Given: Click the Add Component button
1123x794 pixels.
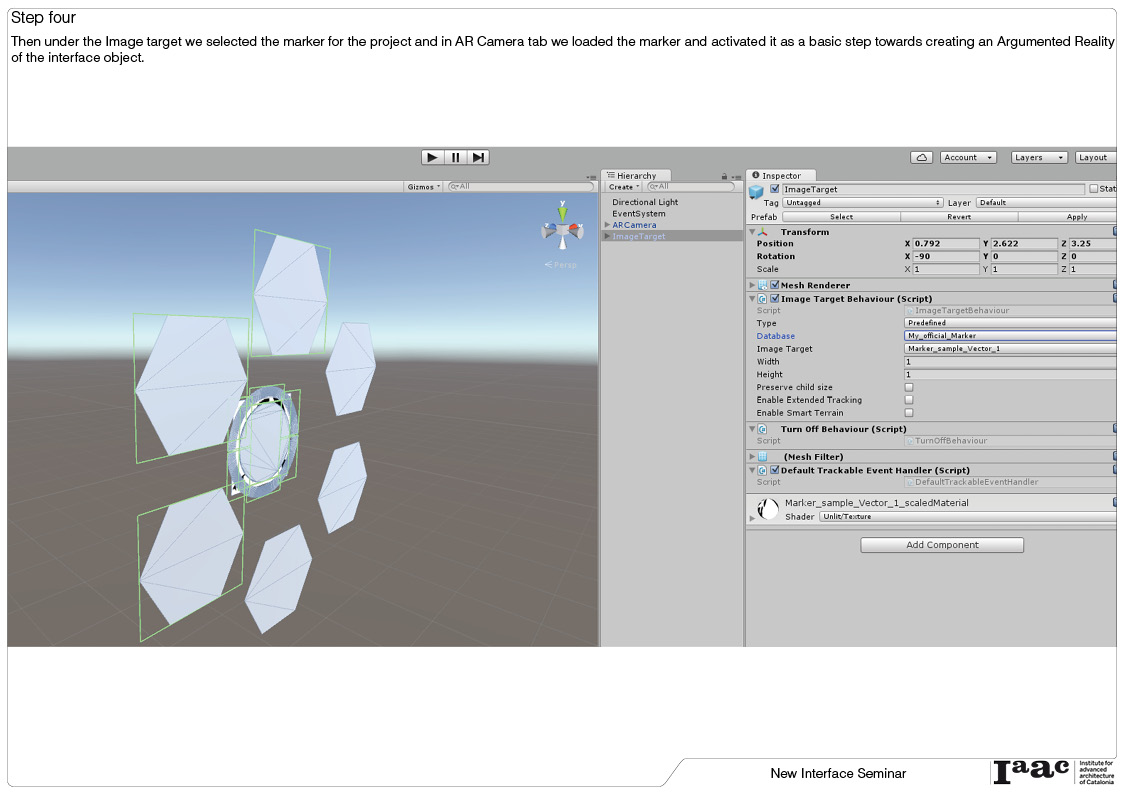Looking at the screenshot, I should coord(941,544).
